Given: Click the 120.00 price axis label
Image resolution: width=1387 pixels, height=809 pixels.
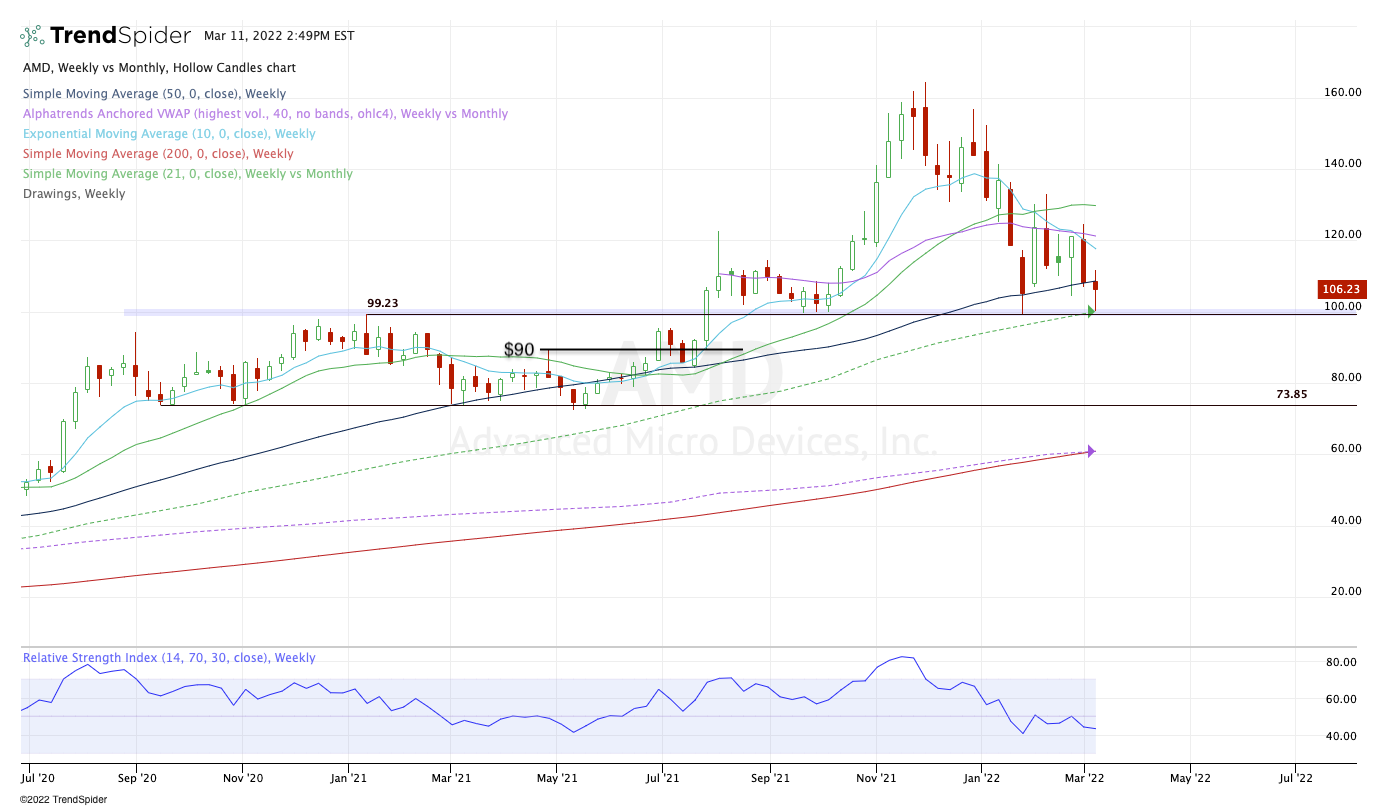Looking at the screenshot, I should pyautogui.click(x=1342, y=235).
